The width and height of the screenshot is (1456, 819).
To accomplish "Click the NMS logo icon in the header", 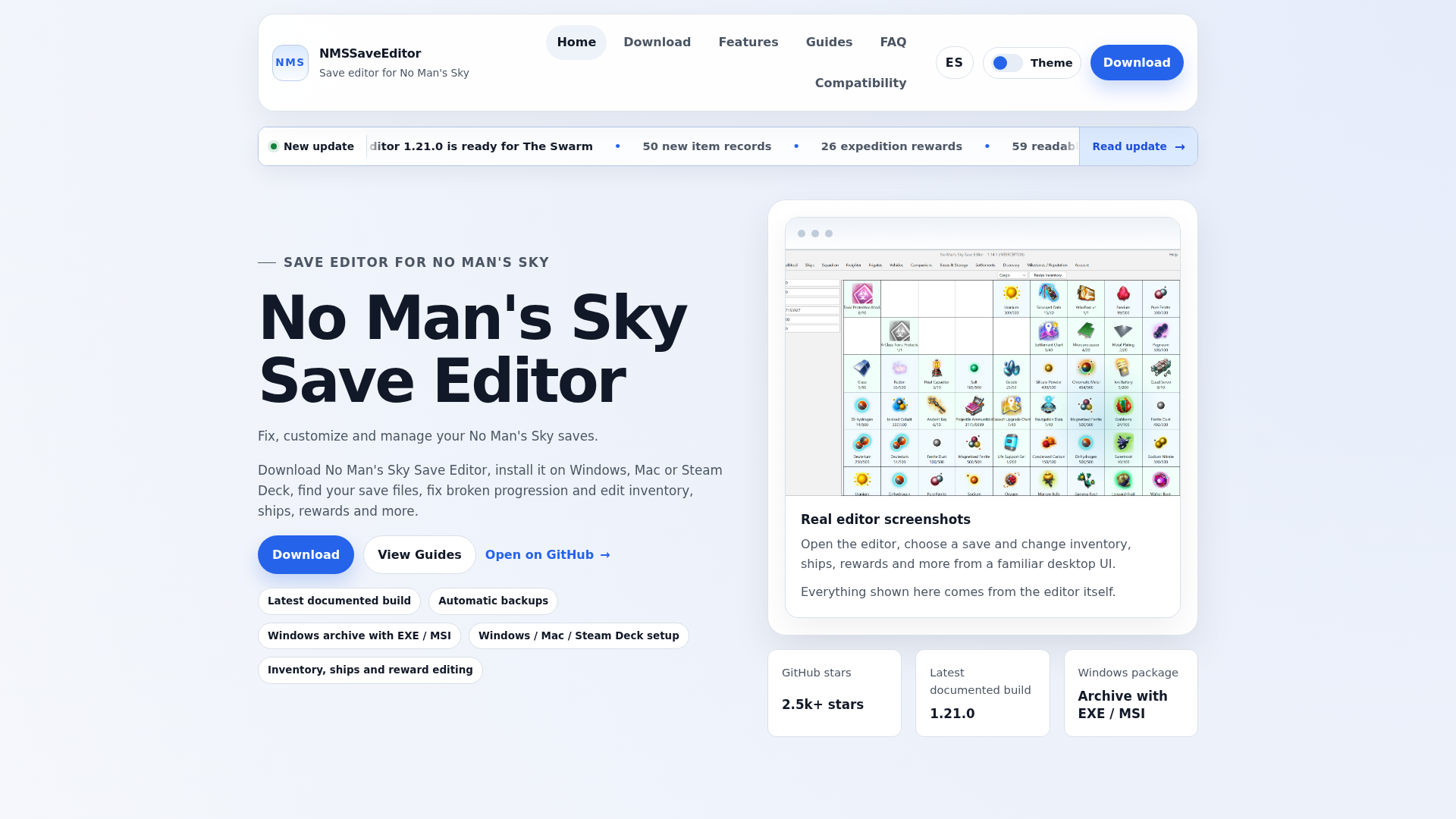I will click(290, 63).
